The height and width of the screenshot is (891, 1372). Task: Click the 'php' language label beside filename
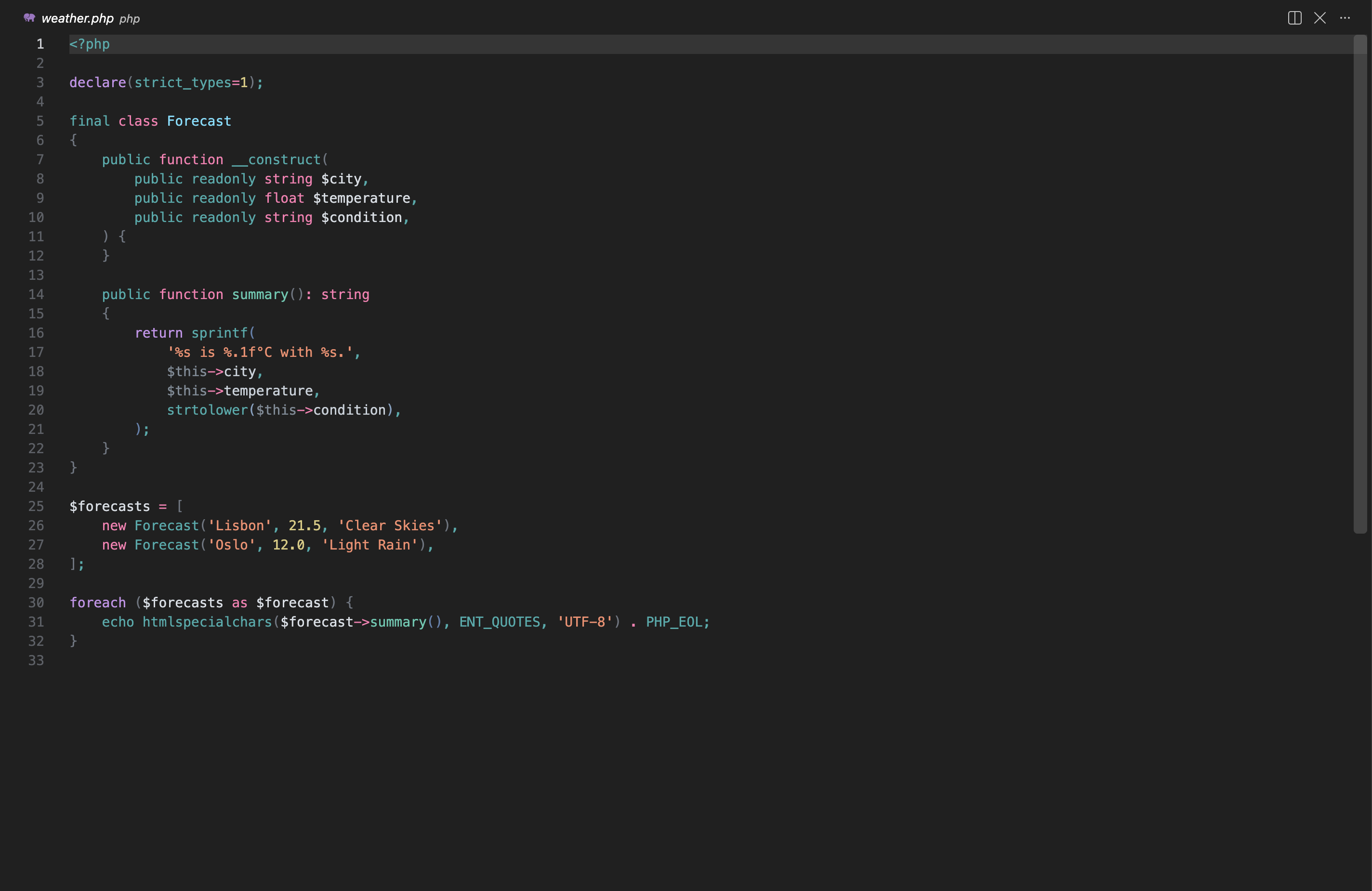tap(130, 19)
